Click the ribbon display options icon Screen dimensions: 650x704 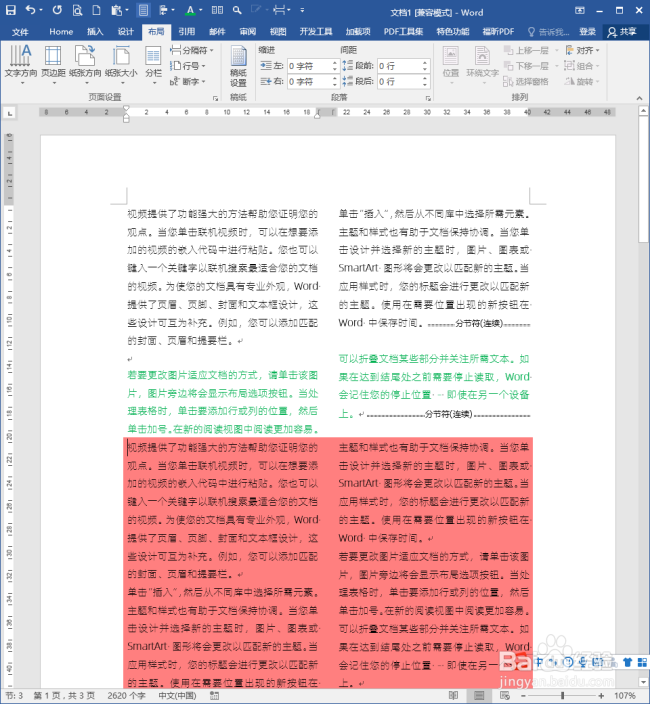point(580,10)
